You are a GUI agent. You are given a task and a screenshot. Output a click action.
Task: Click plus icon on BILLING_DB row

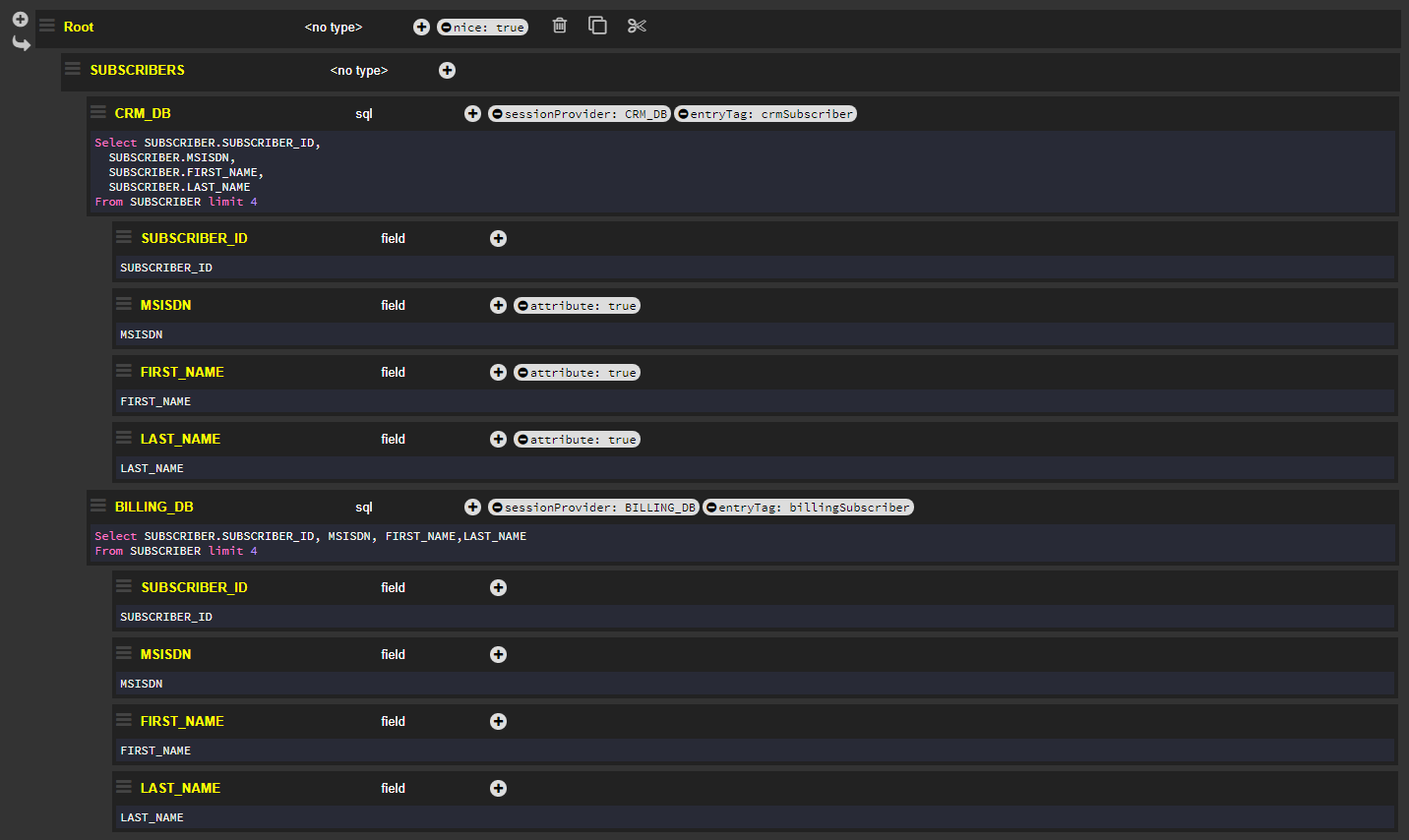pos(472,508)
